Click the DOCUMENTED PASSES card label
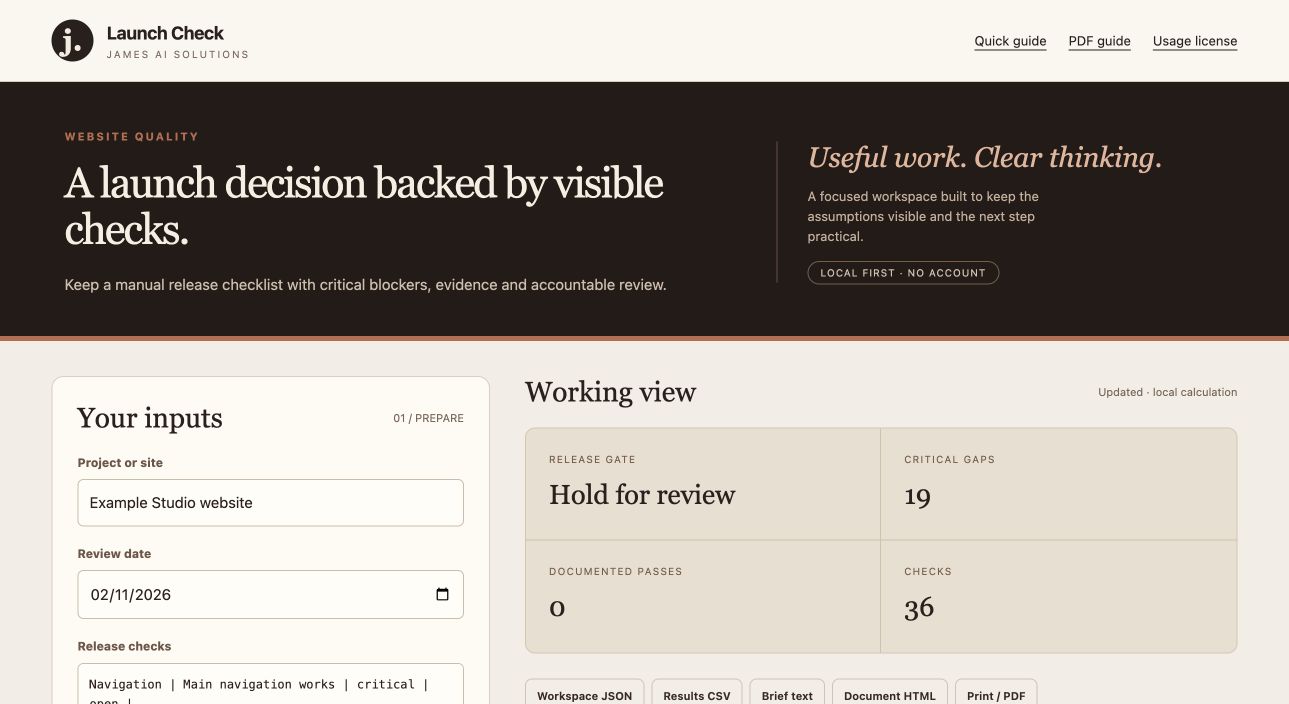Image resolution: width=1289 pixels, height=704 pixels. (616, 572)
